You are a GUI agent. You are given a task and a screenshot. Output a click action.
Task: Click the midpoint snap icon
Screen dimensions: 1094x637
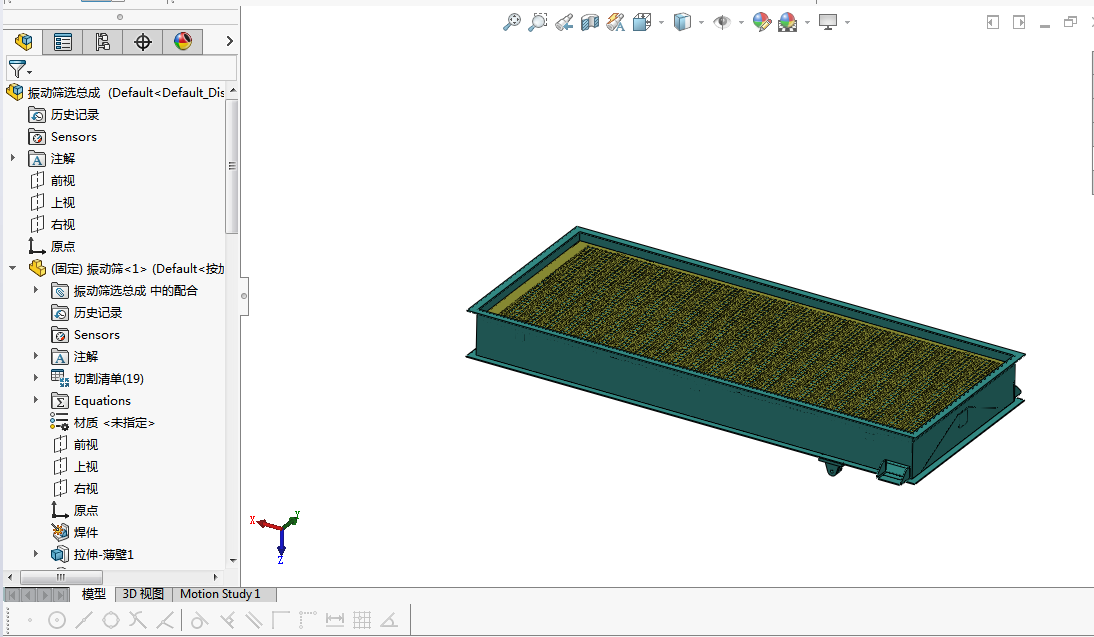click(84, 620)
